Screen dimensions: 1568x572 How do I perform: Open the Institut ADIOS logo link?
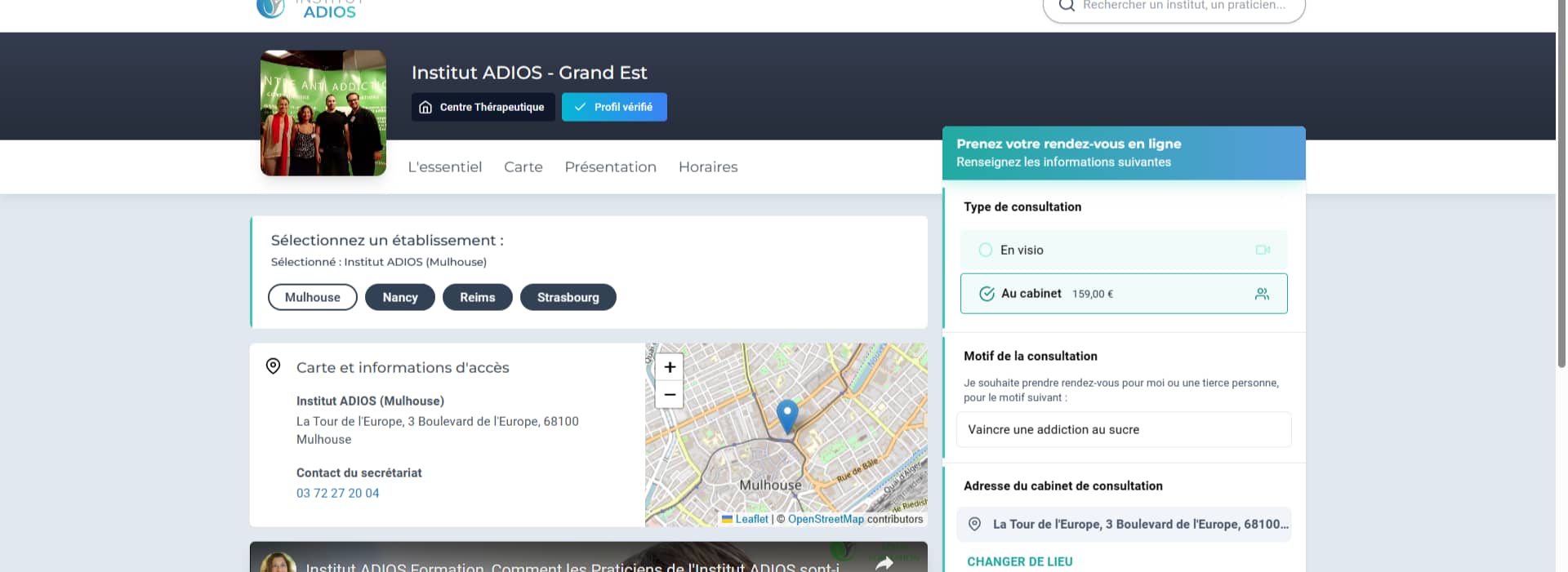coord(310,8)
